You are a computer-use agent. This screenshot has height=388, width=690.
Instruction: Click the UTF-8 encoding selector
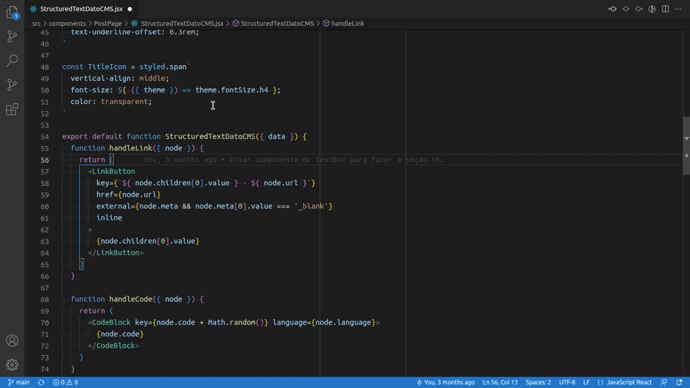(567, 382)
